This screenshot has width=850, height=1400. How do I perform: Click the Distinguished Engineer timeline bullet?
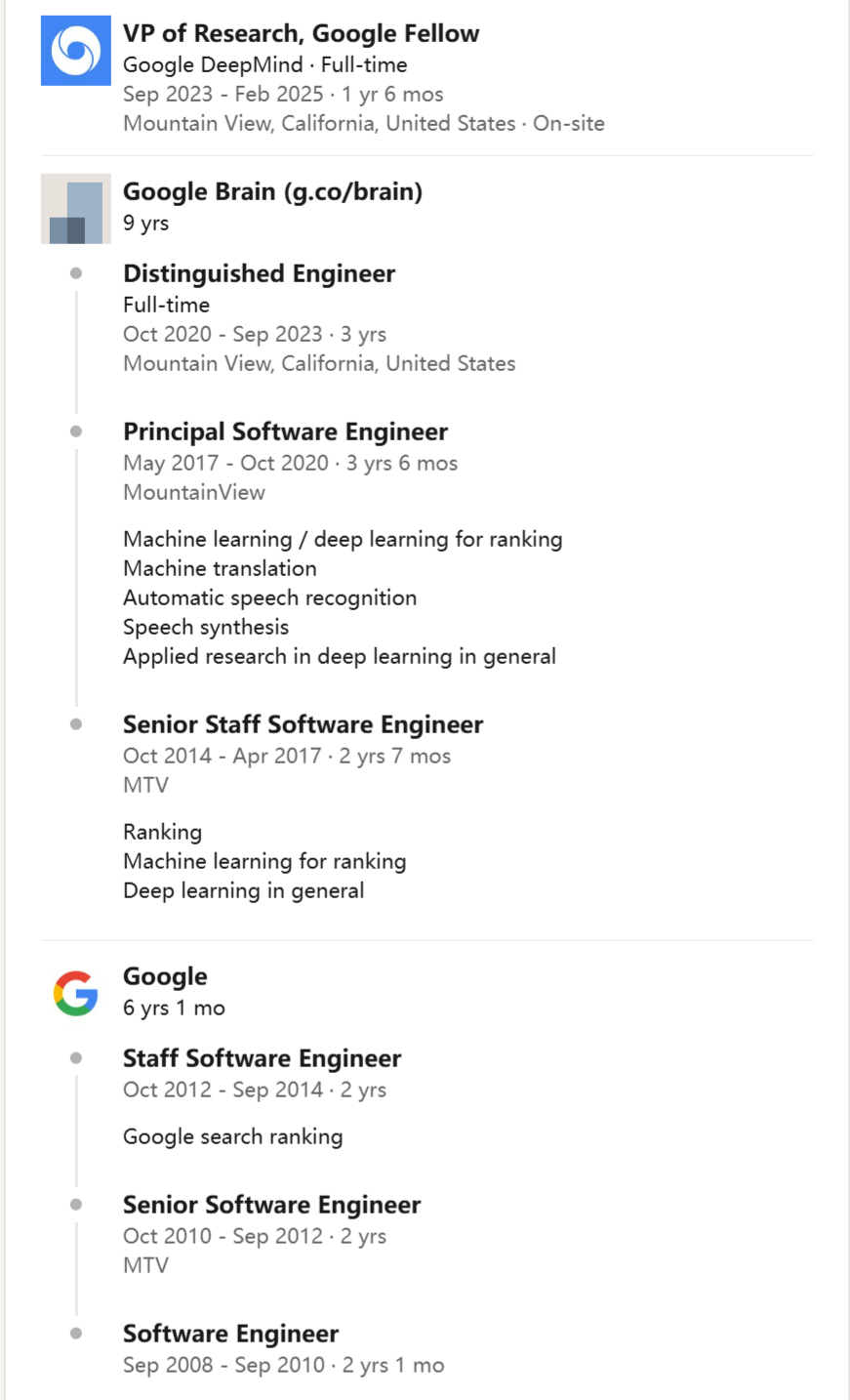[76, 273]
